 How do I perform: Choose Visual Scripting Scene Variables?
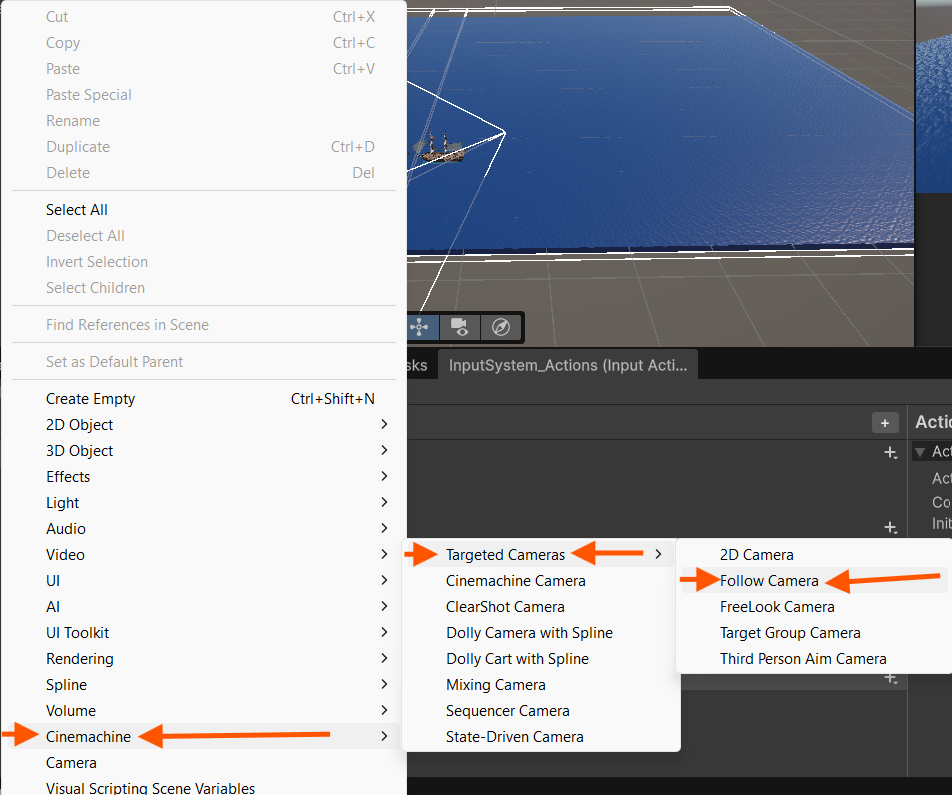(x=150, y=788)
